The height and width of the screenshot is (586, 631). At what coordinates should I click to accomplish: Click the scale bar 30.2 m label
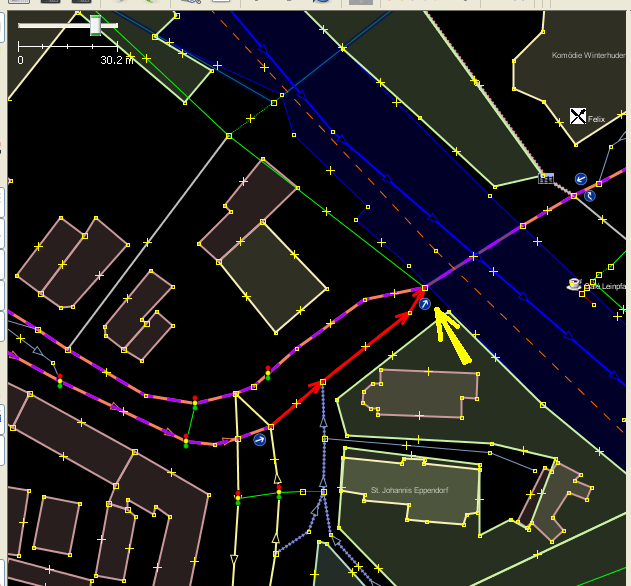(118, 60)
